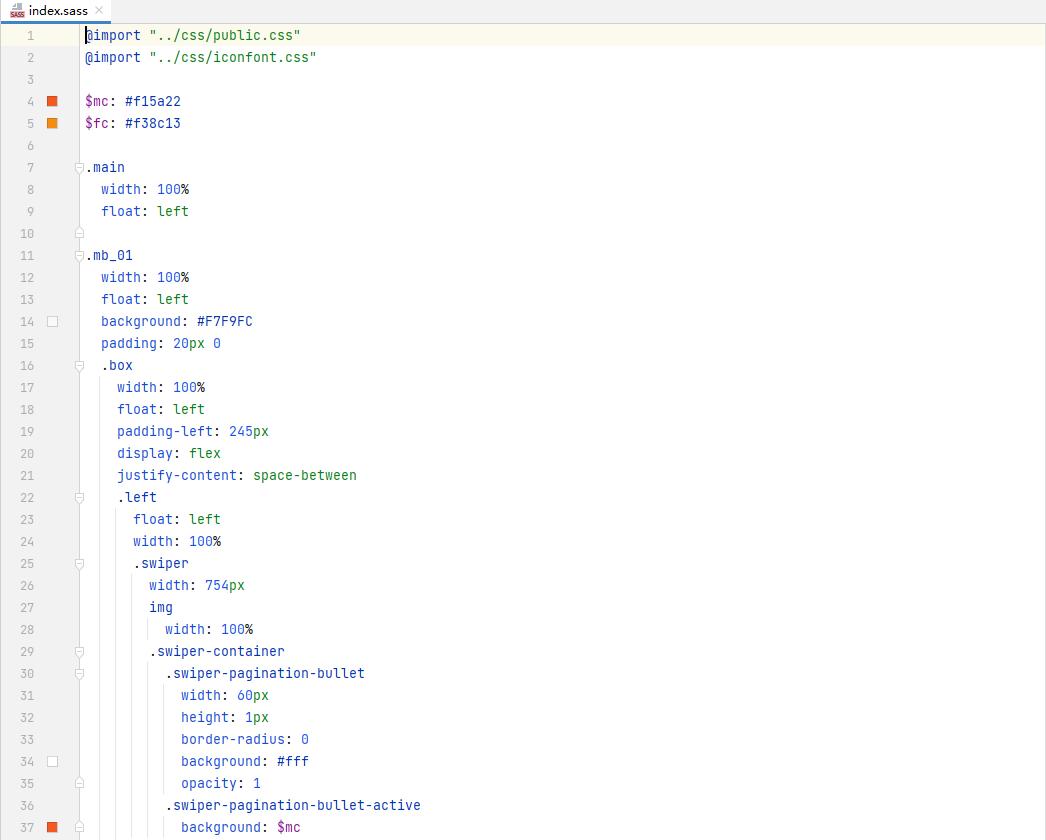Click fold end marker at line 10
The height and width of the screenshot is (840, 1046).
(79, 234)
